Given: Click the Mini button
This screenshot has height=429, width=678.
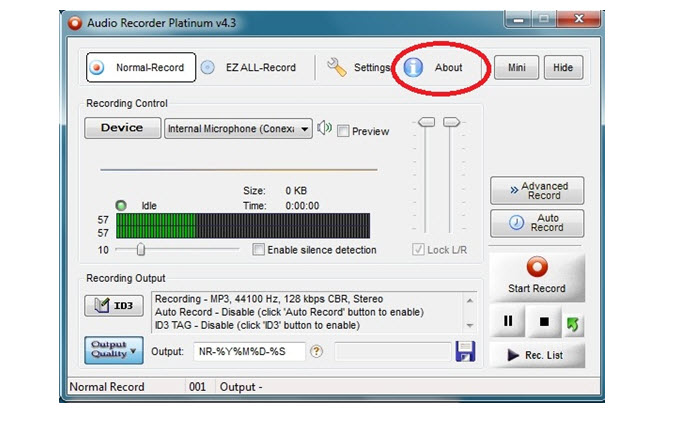Looking at the screenshot, I should pyautogui.click(x=516, y=67).
